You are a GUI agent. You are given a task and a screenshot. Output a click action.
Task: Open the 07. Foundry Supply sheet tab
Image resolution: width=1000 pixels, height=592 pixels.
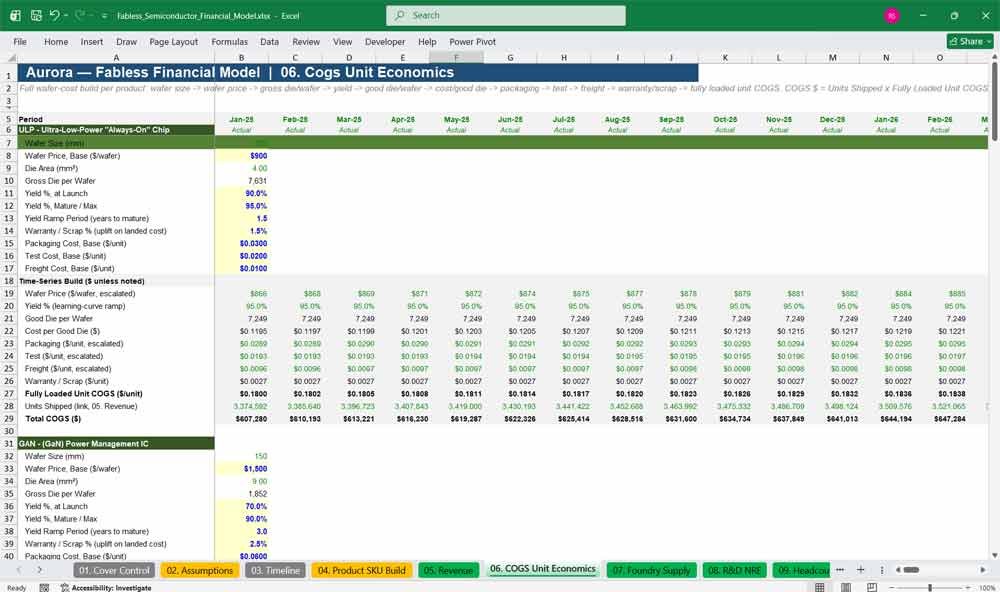[x=651, y=570]
